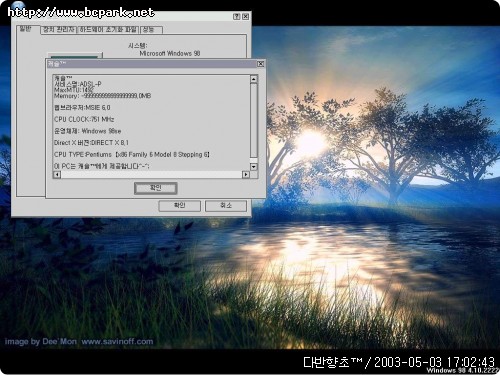Click the '시스템:' label in System Properties
This screenshot has width=500, height=375.
(138, 45)
